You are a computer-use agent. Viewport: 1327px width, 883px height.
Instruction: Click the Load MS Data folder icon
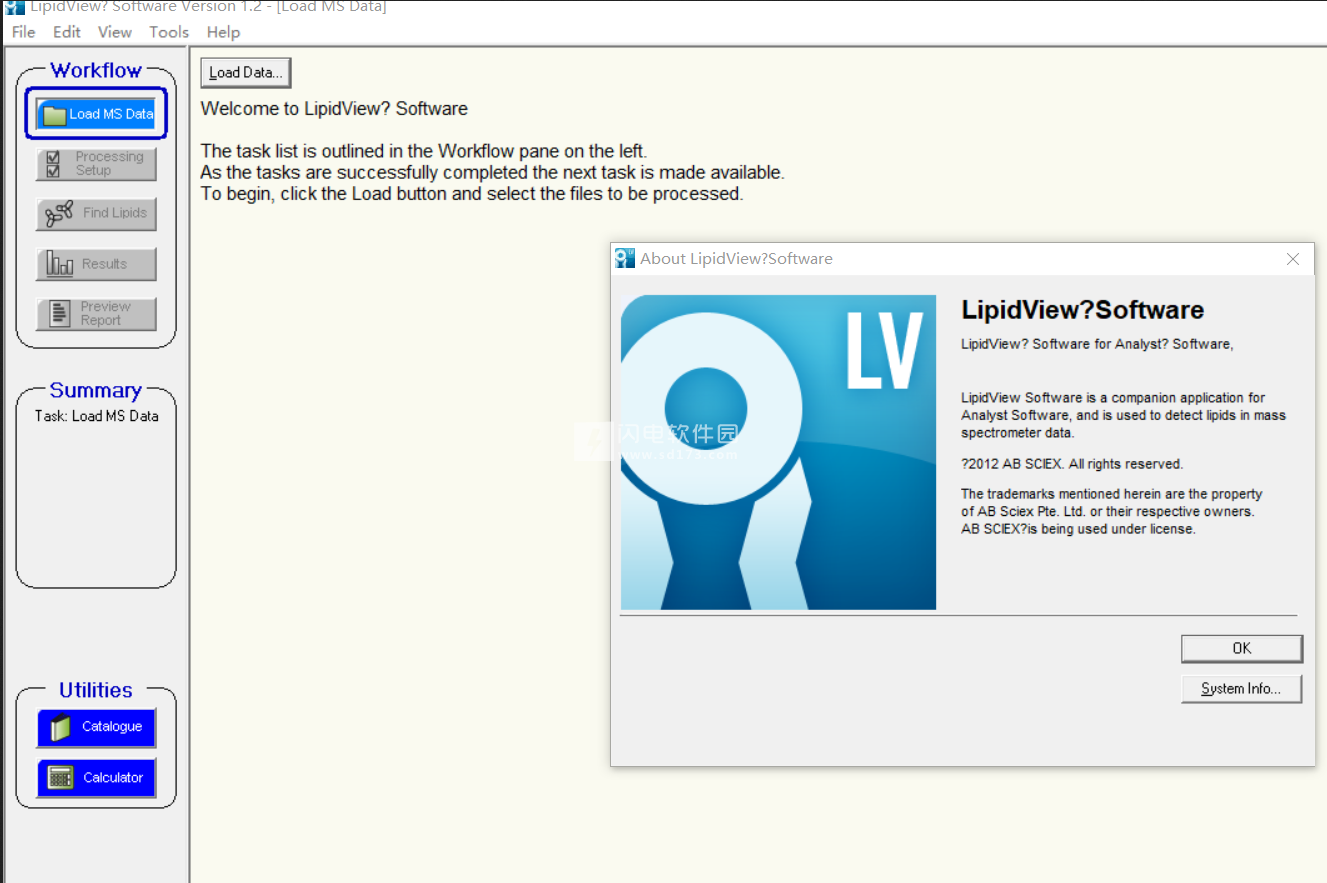click(x=54, y=115)
